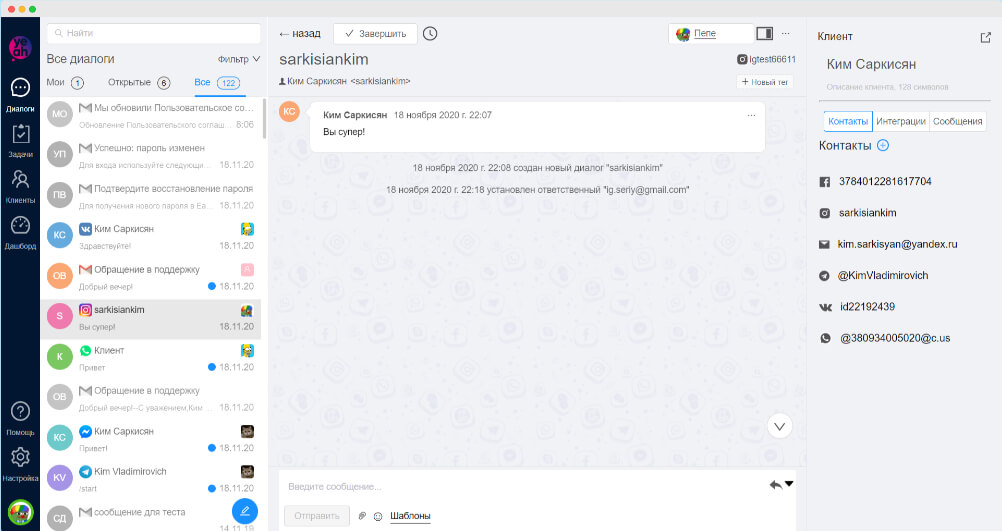The width and height of the screenshot is (1002, 531).
Task: Switch to Все dialogs tab
Action: coord(217,82)
